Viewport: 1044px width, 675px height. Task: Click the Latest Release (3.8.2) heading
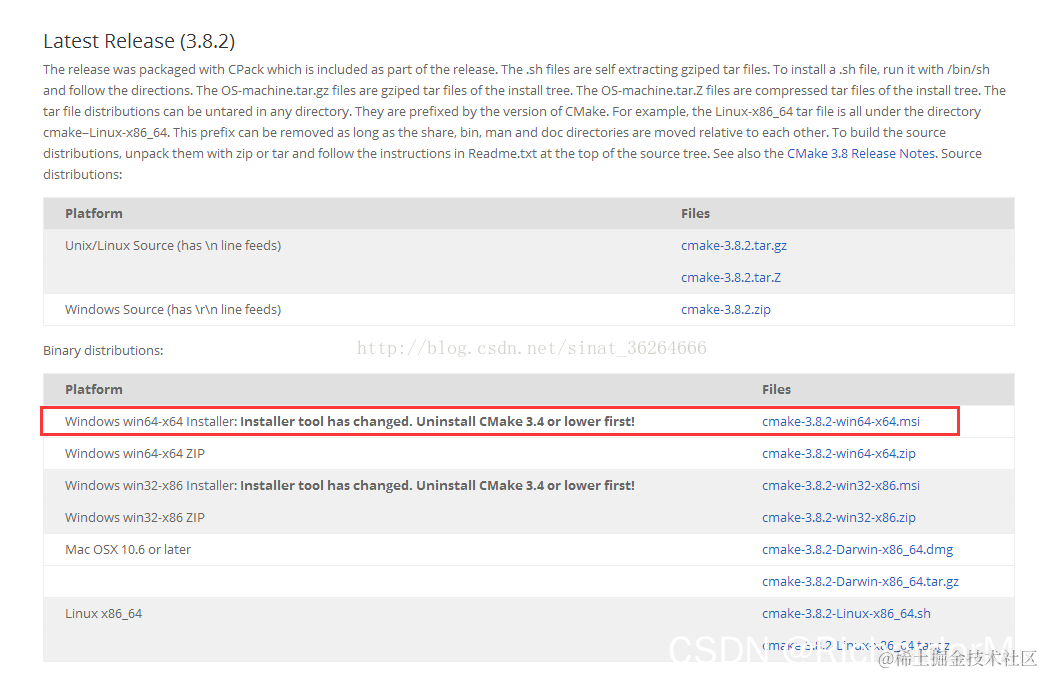139,41
